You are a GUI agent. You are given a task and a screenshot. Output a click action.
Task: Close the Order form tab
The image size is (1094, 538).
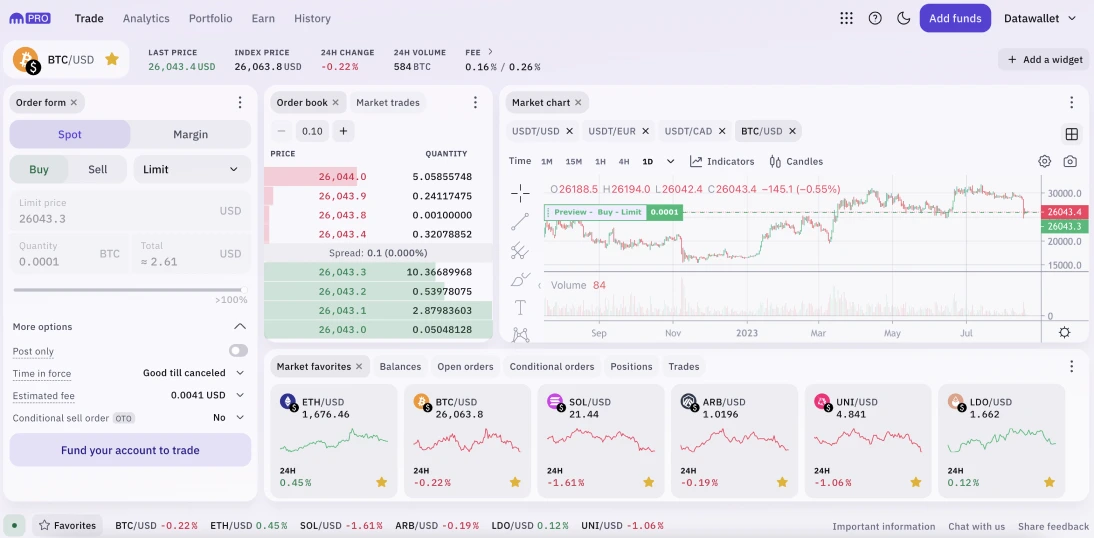tap(74, 103)
